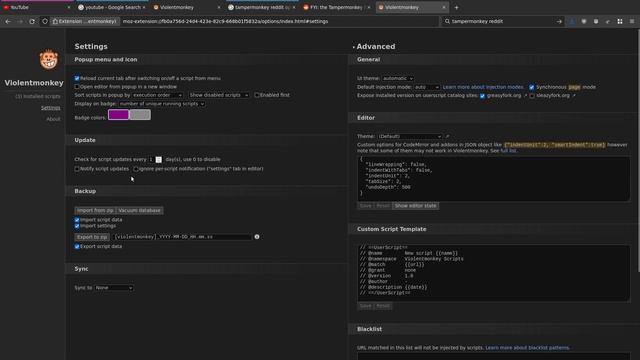Click Export to zip button
The image size is (640, 360).
[x=92, y=237]
